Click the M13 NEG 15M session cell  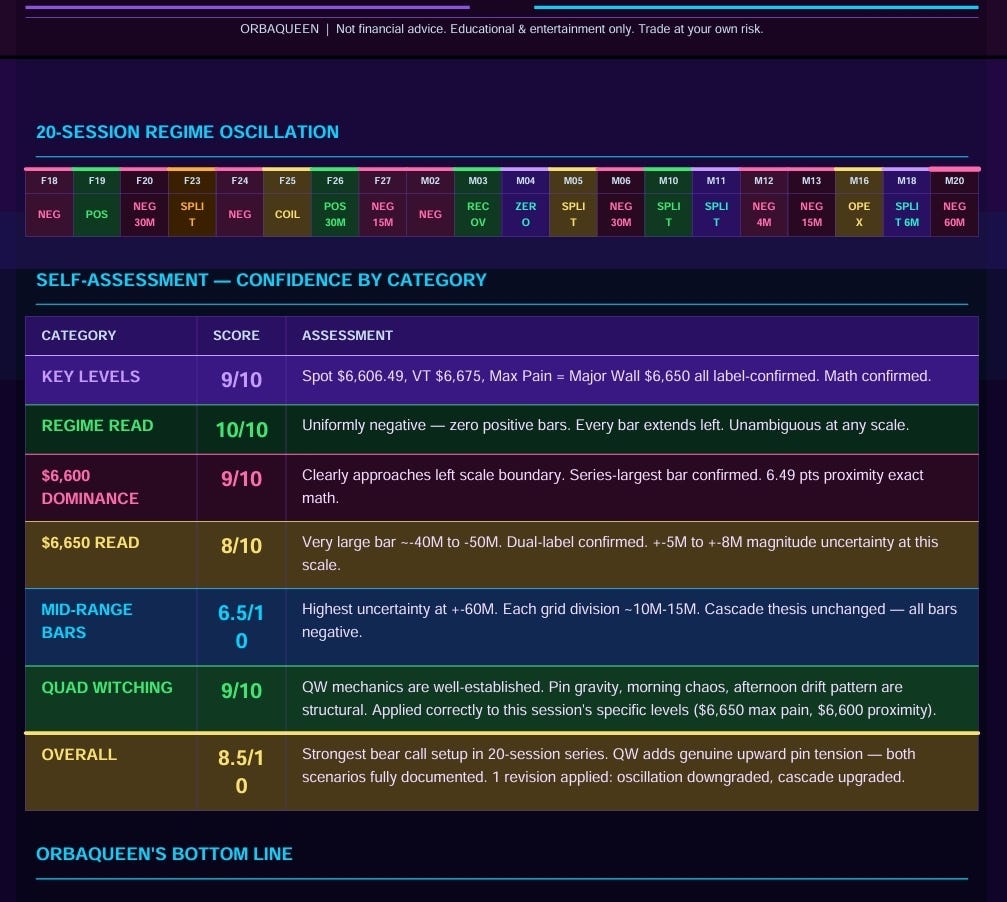point(811,202)
